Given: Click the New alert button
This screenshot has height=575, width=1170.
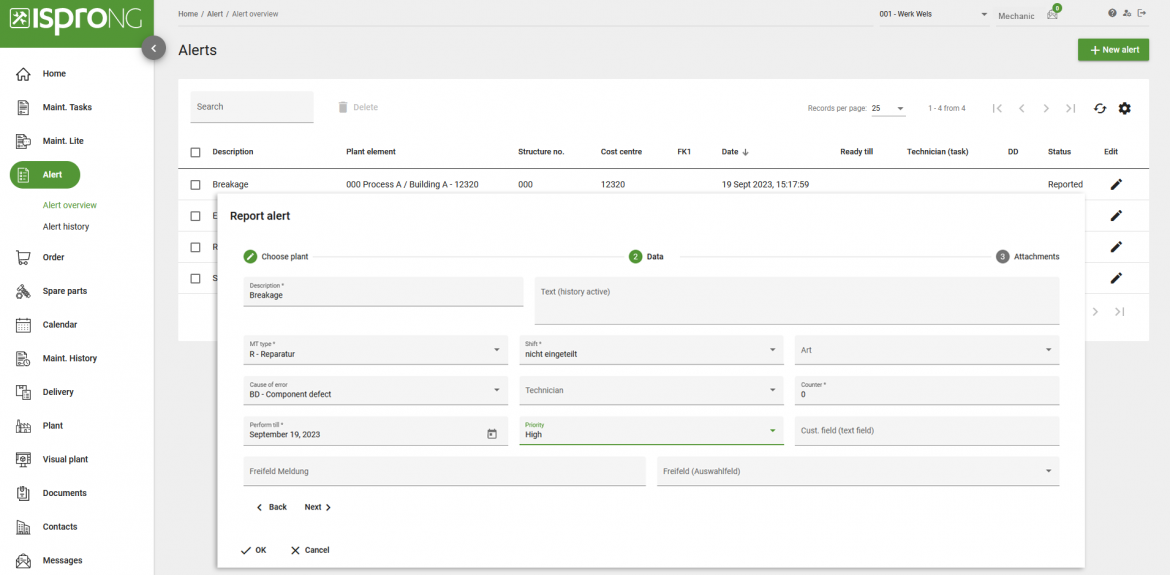Looking at the screenshot, I should [x=1113, y=50].
